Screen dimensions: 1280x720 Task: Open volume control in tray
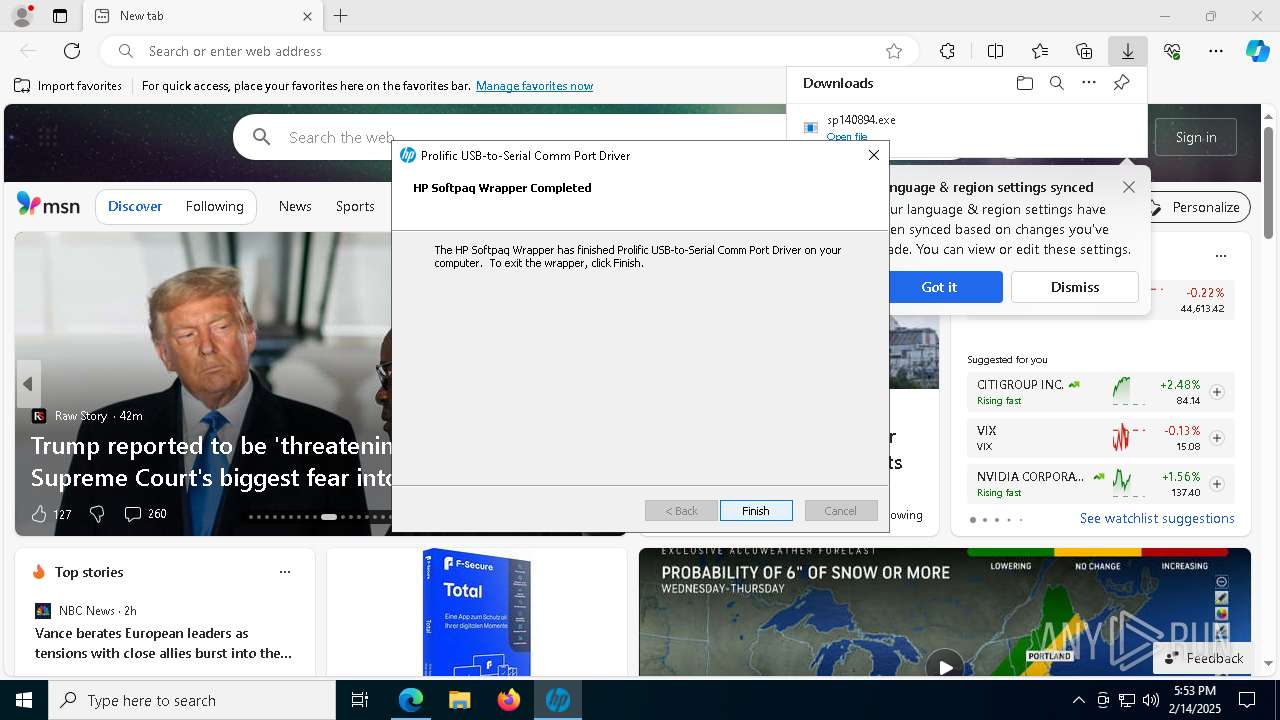[1150, 700]
